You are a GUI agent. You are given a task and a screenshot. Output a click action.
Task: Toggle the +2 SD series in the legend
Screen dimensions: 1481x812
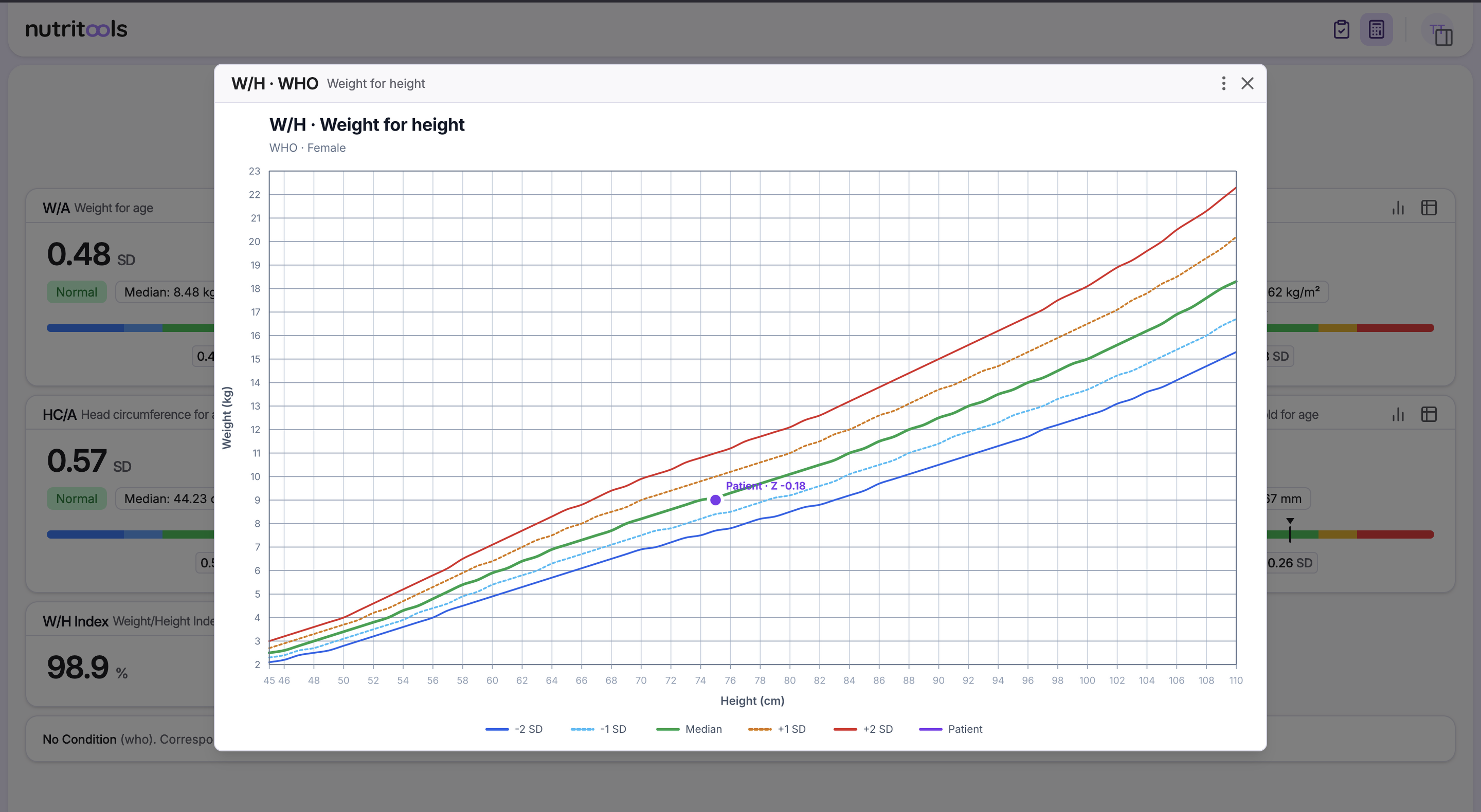tap(863, 729)
